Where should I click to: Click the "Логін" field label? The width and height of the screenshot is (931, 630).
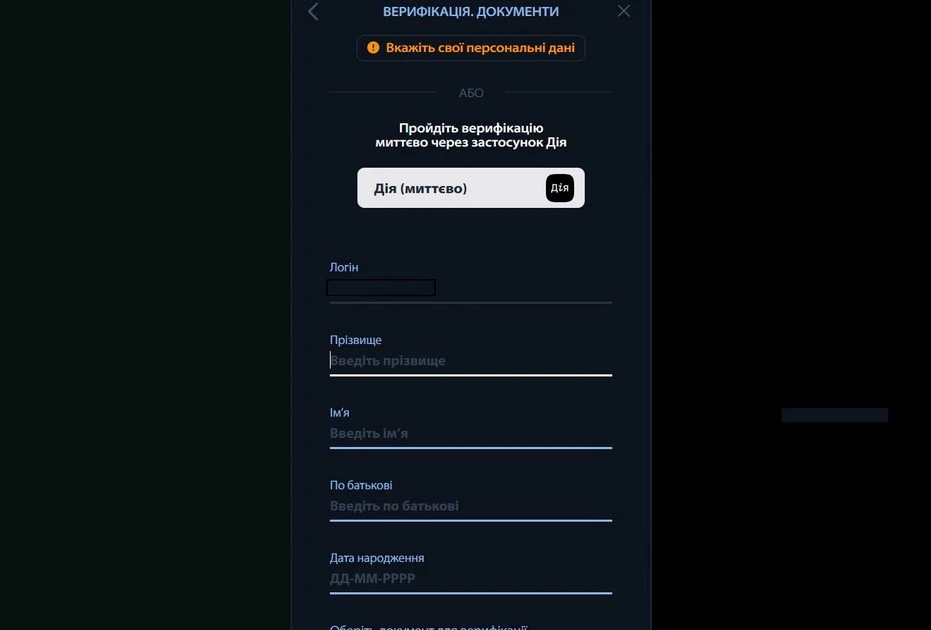344,268
